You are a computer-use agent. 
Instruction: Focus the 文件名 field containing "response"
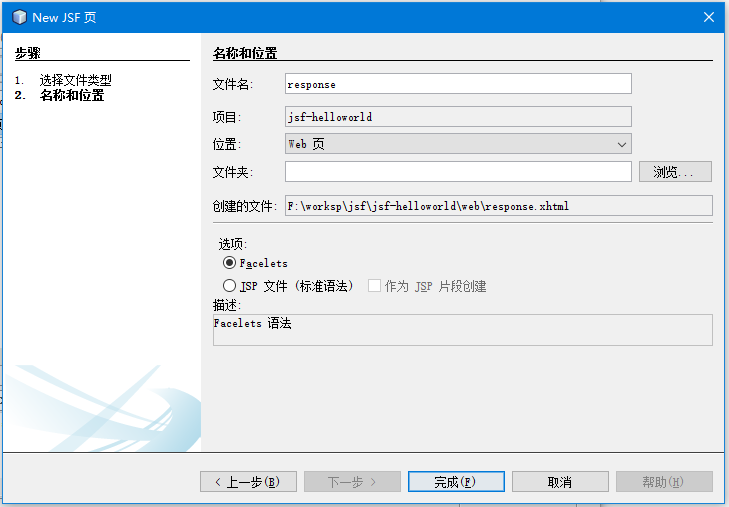458,84
